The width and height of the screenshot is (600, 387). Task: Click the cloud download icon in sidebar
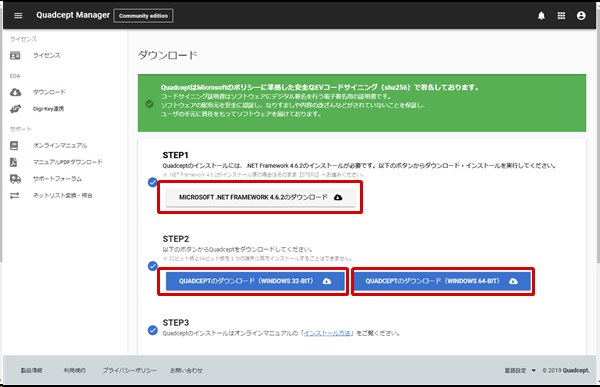coord(15,92)
